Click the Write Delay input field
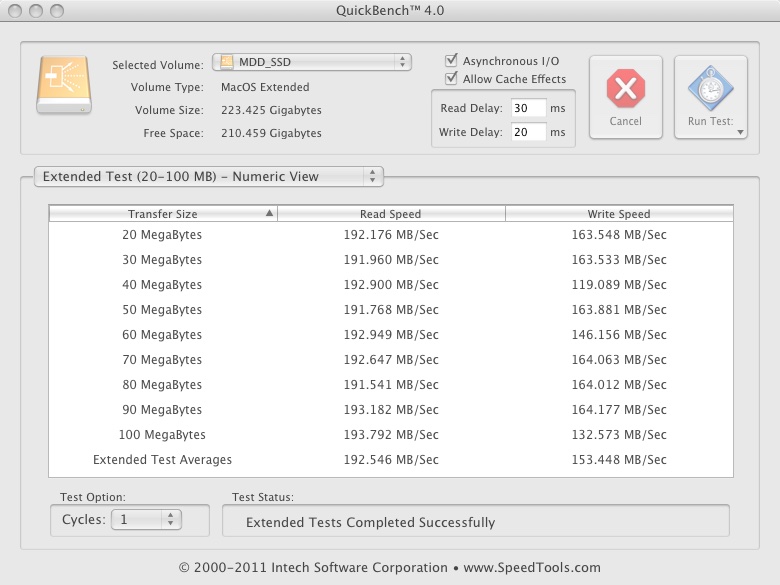Screen dimensions: 780x585 point(528,132)
